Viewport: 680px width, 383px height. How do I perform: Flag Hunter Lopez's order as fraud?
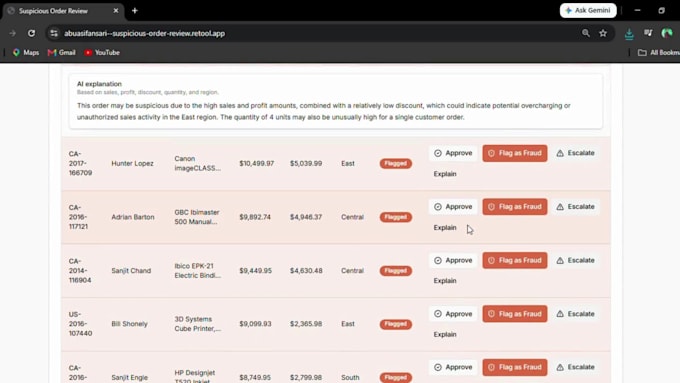pyautogui.click(x=515, y=153)
